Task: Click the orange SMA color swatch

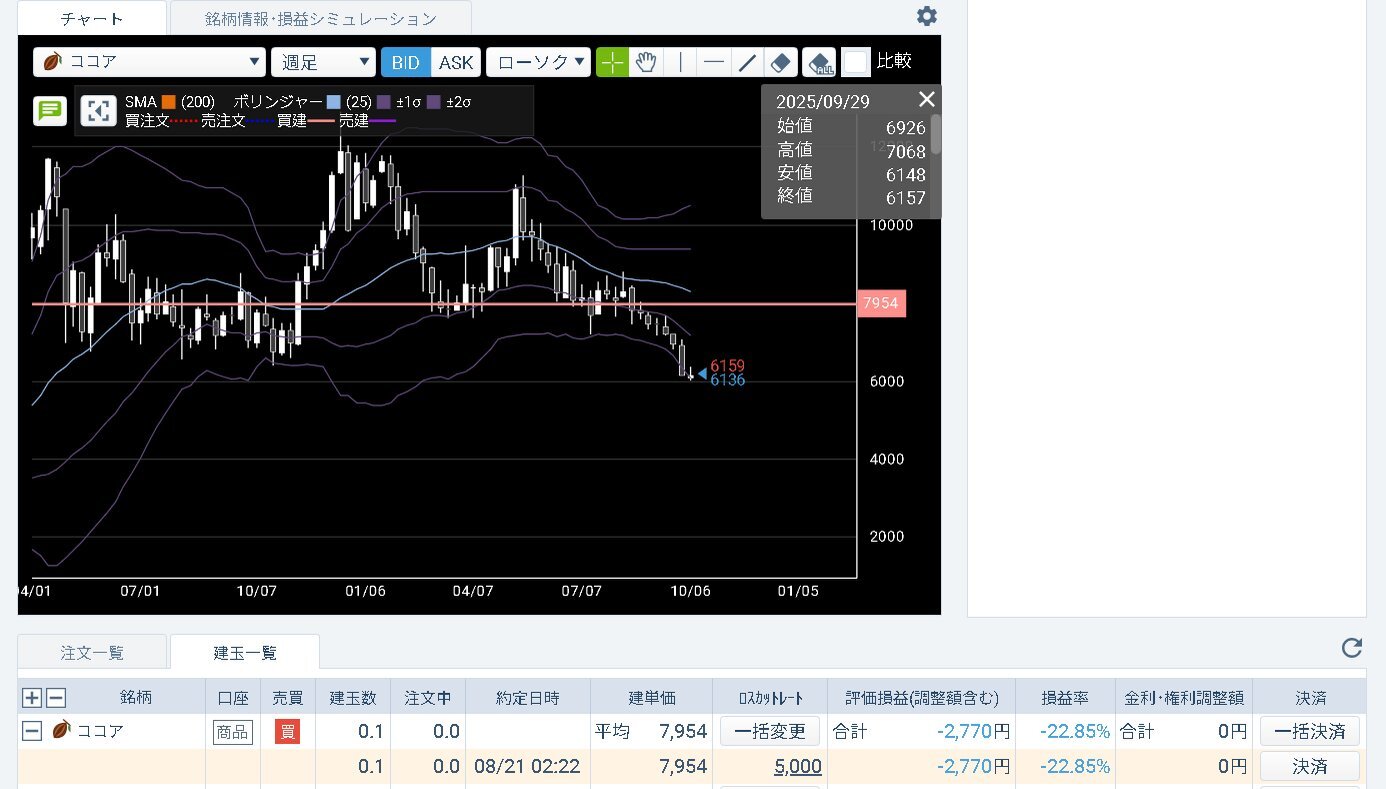Action: (x=168, y=102)
